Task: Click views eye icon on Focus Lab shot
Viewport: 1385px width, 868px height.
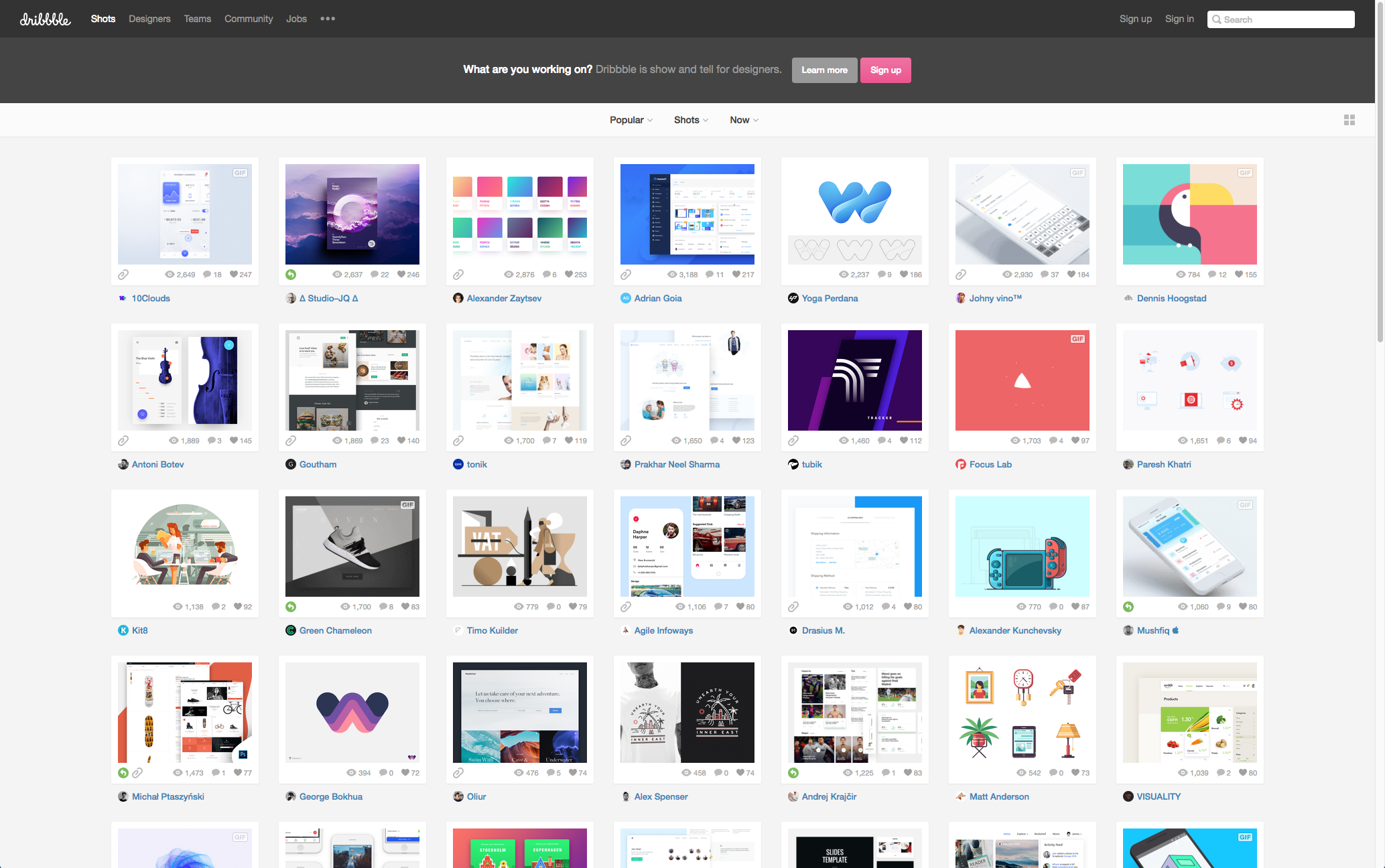Action: 1014,441
